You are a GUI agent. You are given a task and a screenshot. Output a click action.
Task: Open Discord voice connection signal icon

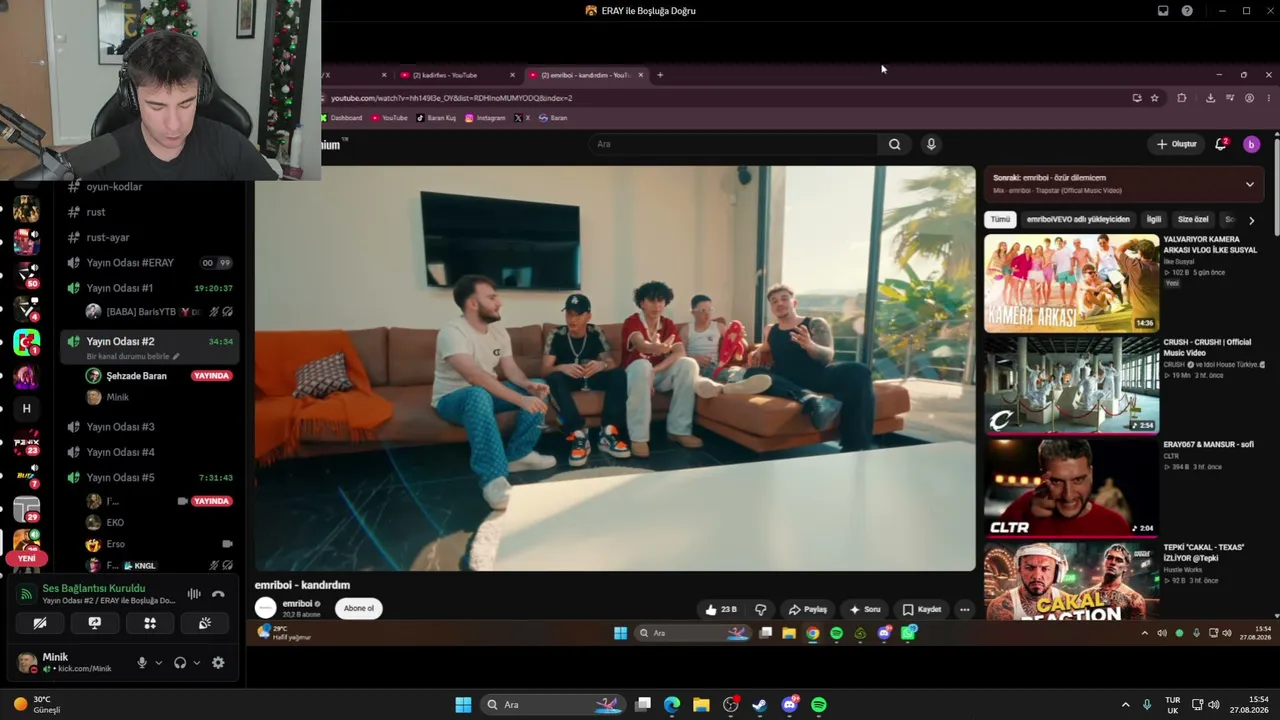27,594
